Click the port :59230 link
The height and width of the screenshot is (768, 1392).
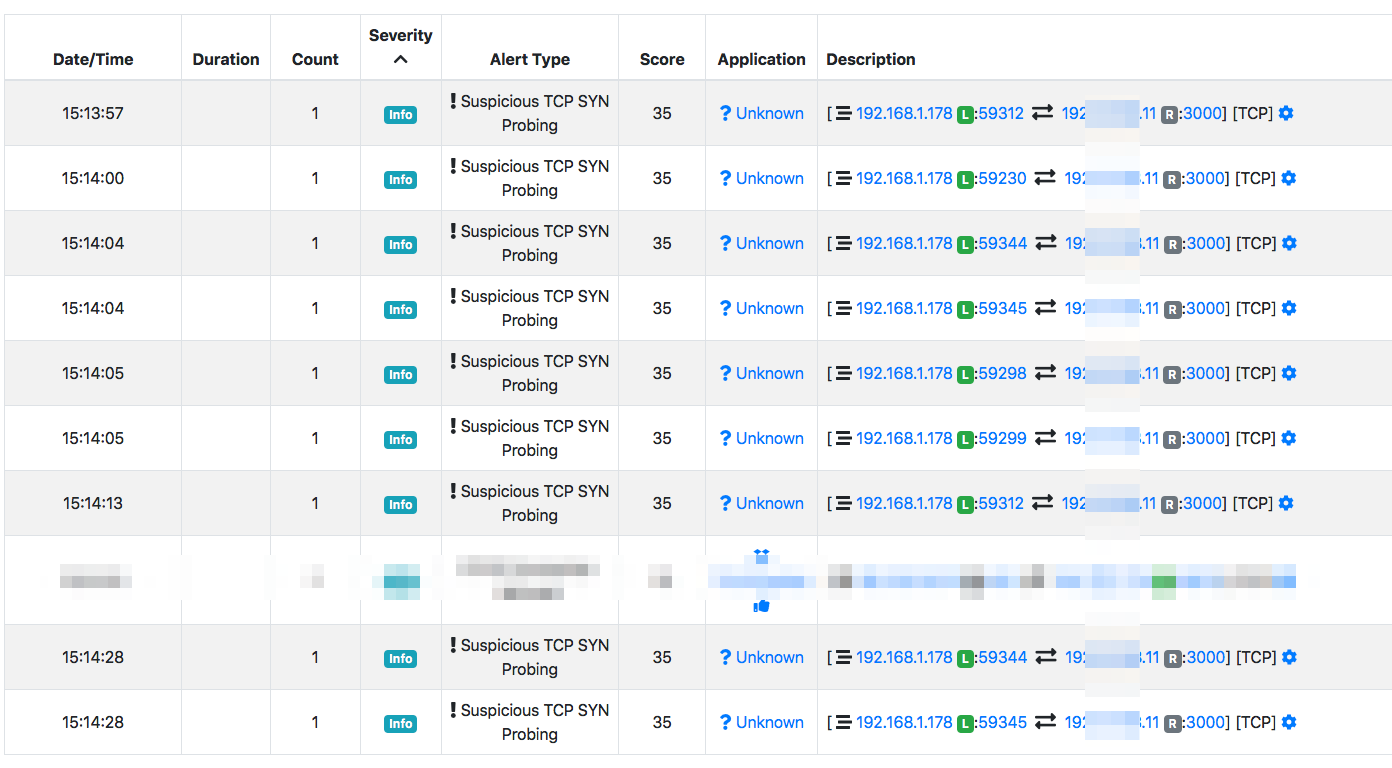pyautogui.click(x=1001, y=178)
